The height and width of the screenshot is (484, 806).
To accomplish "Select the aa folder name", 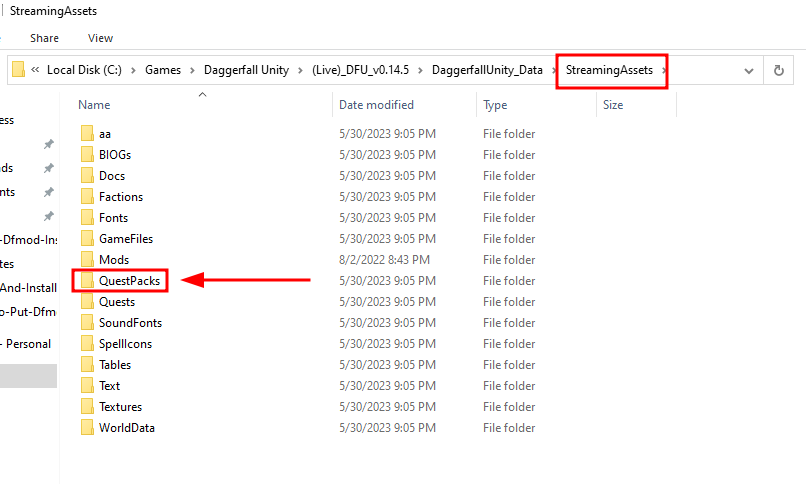I will 105,134.
